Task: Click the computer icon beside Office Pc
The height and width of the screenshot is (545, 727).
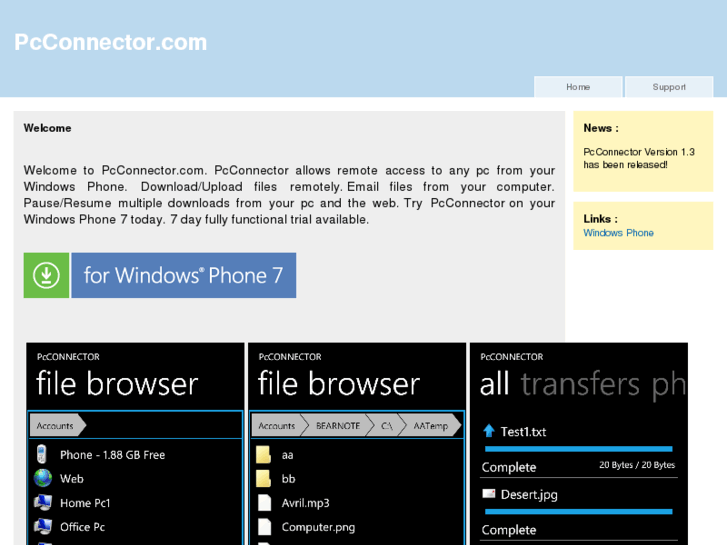Action: coord(43,526)
